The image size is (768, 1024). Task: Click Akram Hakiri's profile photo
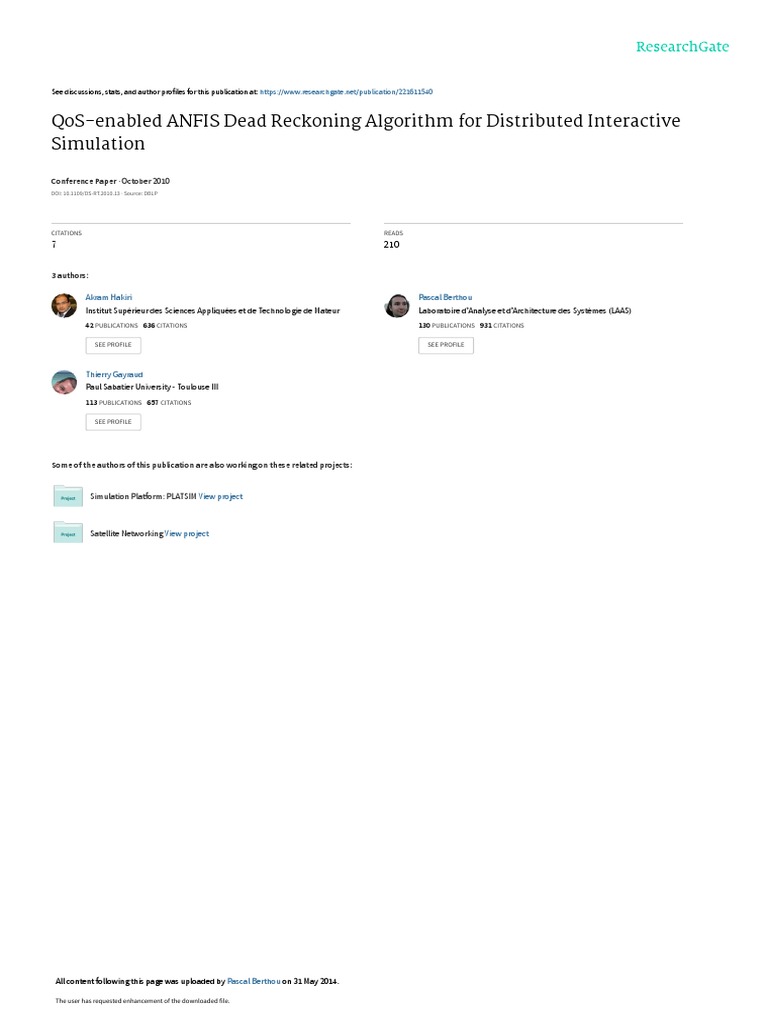tap(64, 305)
